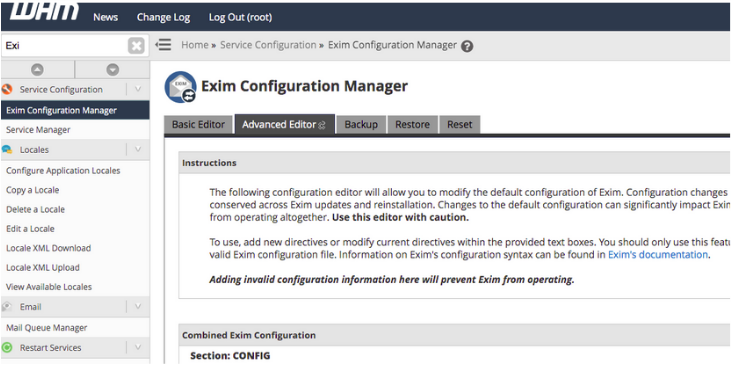Screen dimensions: 731x373
Task: Focus the sidebar search input field
Action: click(65, 46)
